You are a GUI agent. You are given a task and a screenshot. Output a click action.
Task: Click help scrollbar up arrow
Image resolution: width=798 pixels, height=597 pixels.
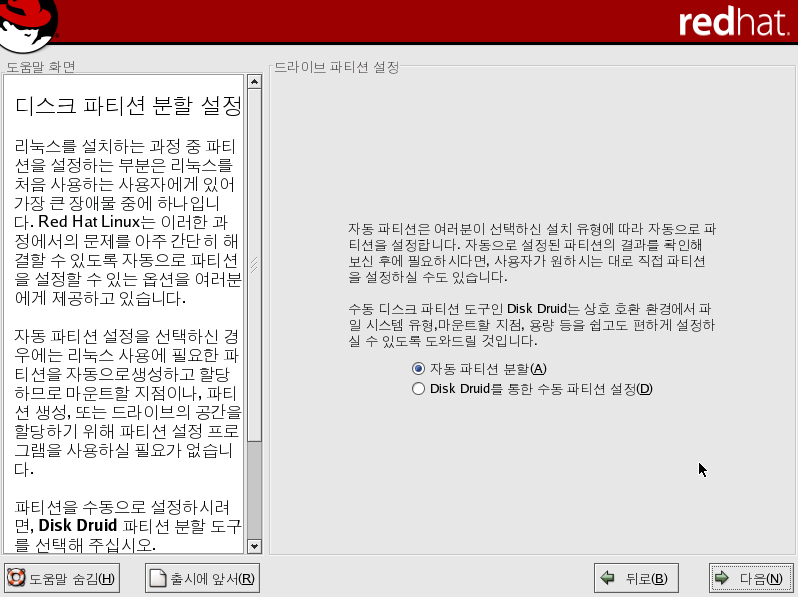(x=254, y=81)
